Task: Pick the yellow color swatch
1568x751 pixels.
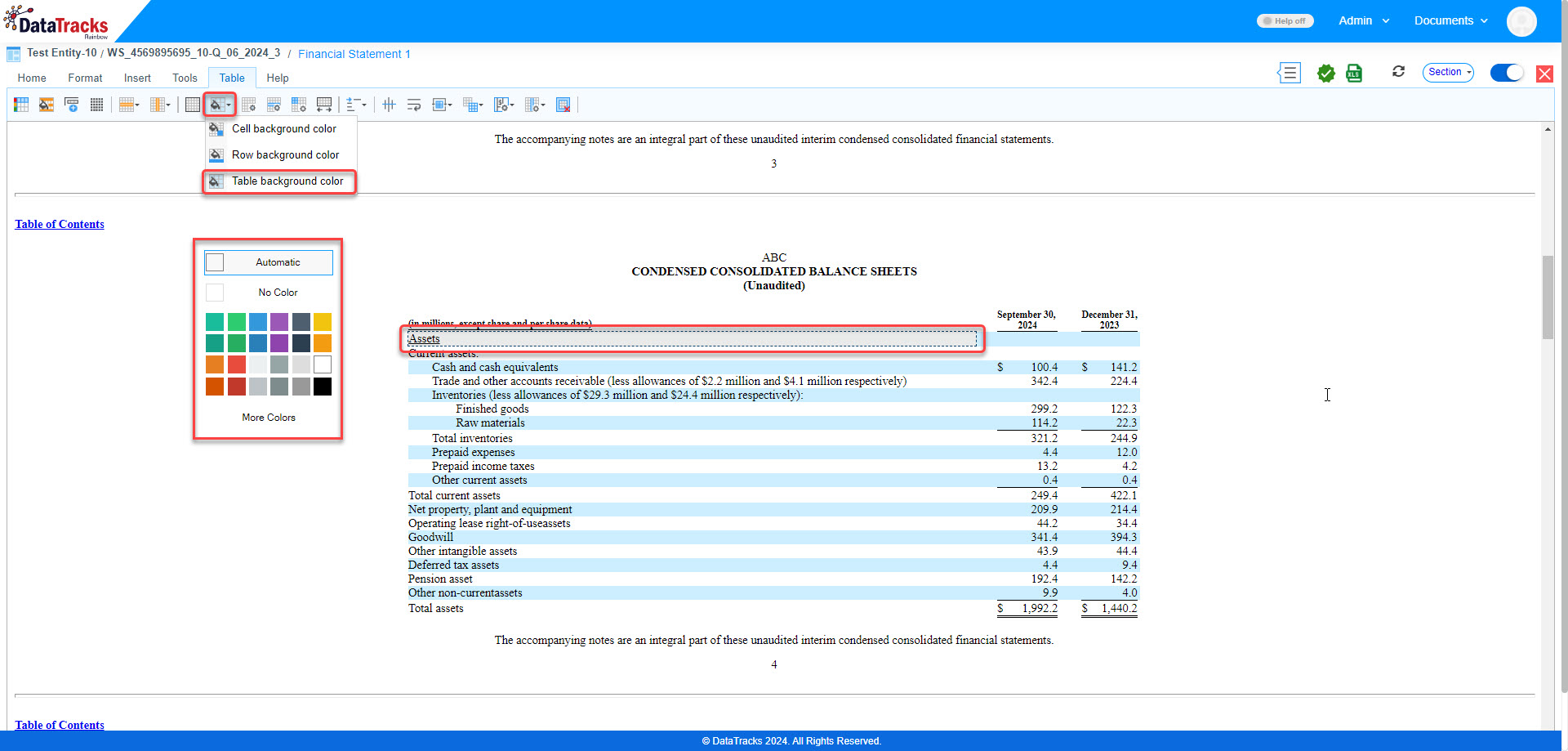Action: point(323,322)
